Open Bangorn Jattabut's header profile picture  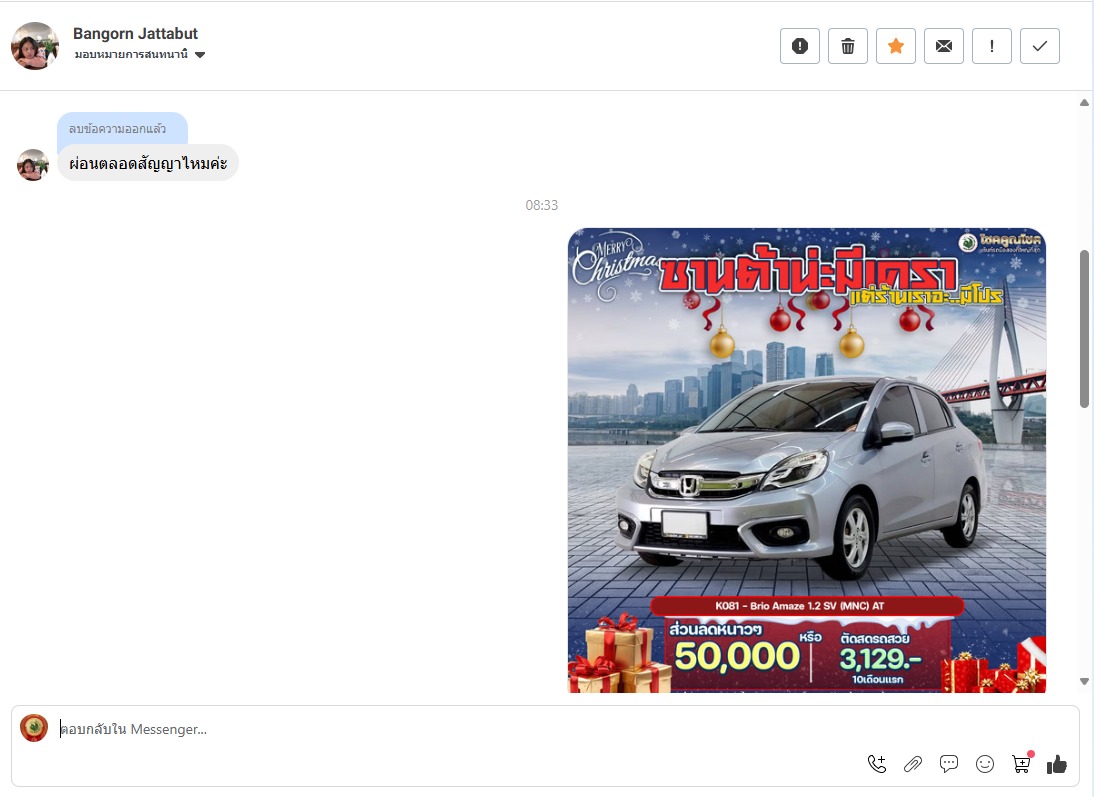click(x=35, y=46)
